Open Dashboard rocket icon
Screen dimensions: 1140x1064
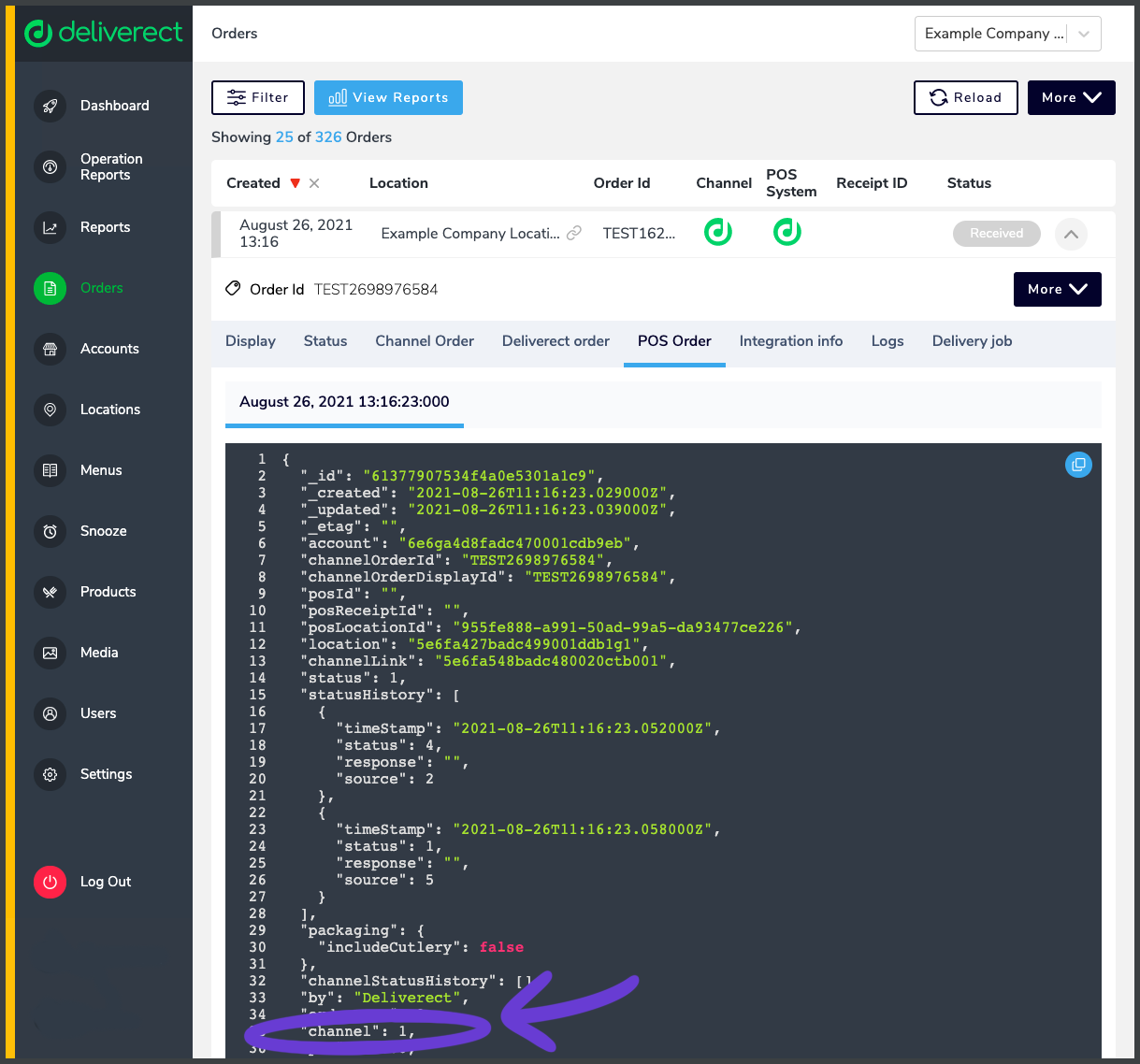(51, 106)
